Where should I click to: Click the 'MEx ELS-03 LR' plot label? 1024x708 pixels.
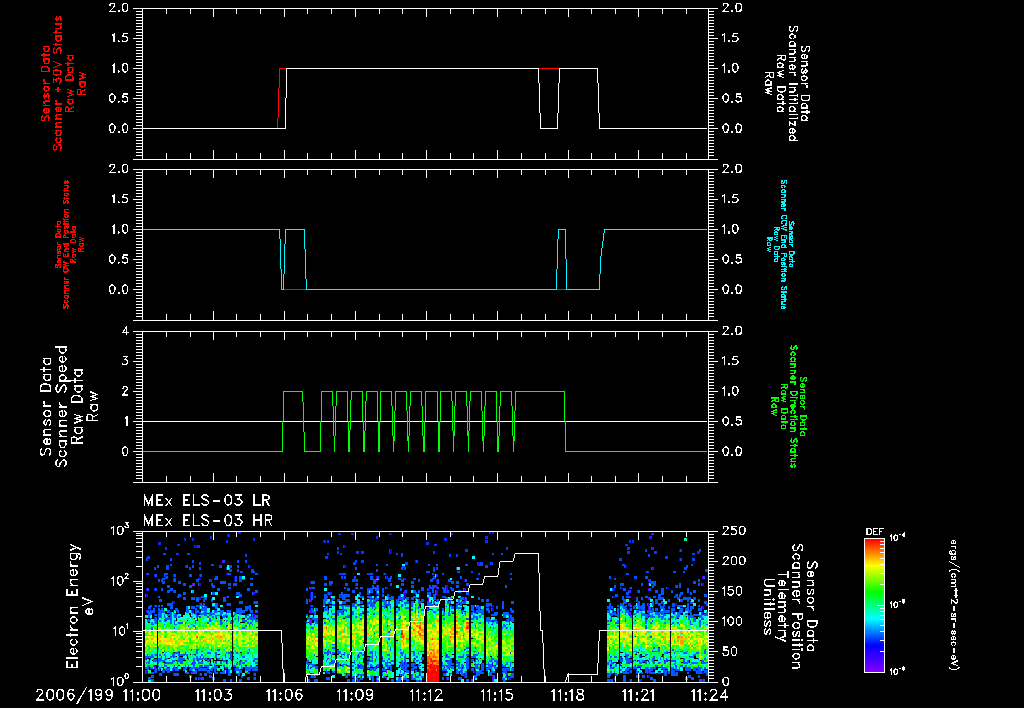206,501
